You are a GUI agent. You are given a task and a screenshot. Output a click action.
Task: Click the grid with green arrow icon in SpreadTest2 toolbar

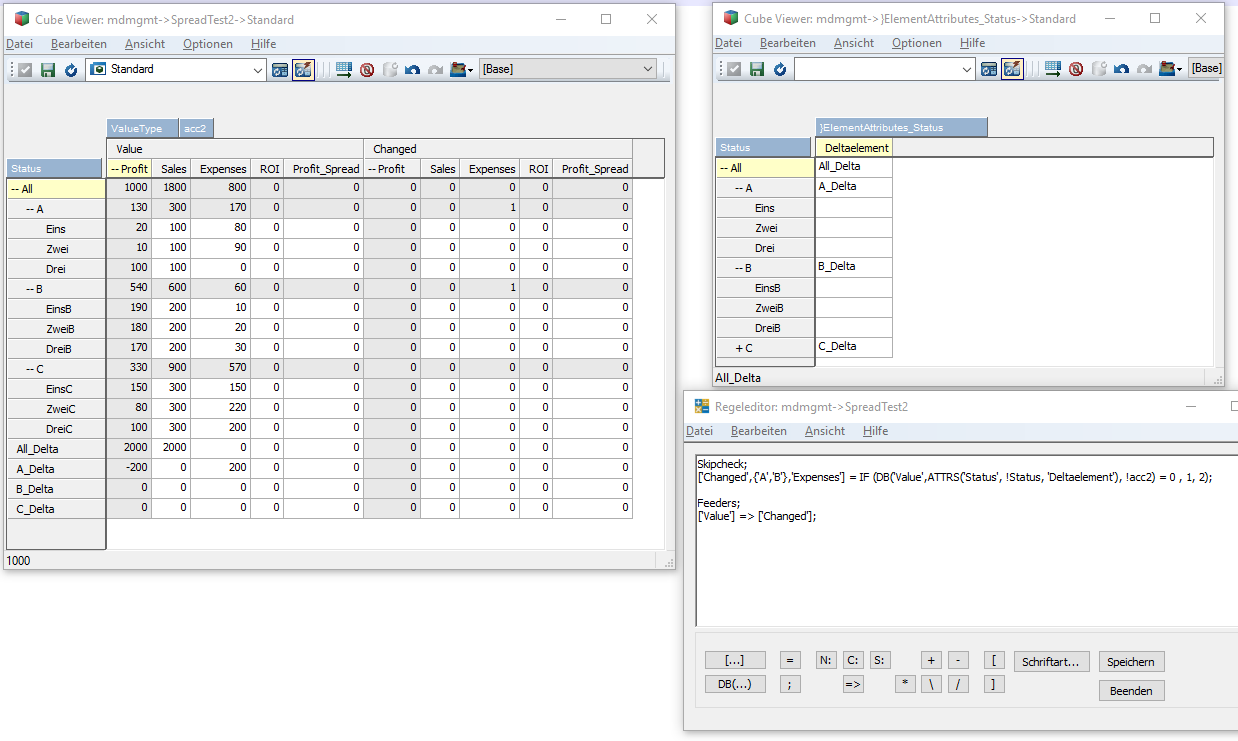pyautogui.click(x=344, y=70)
